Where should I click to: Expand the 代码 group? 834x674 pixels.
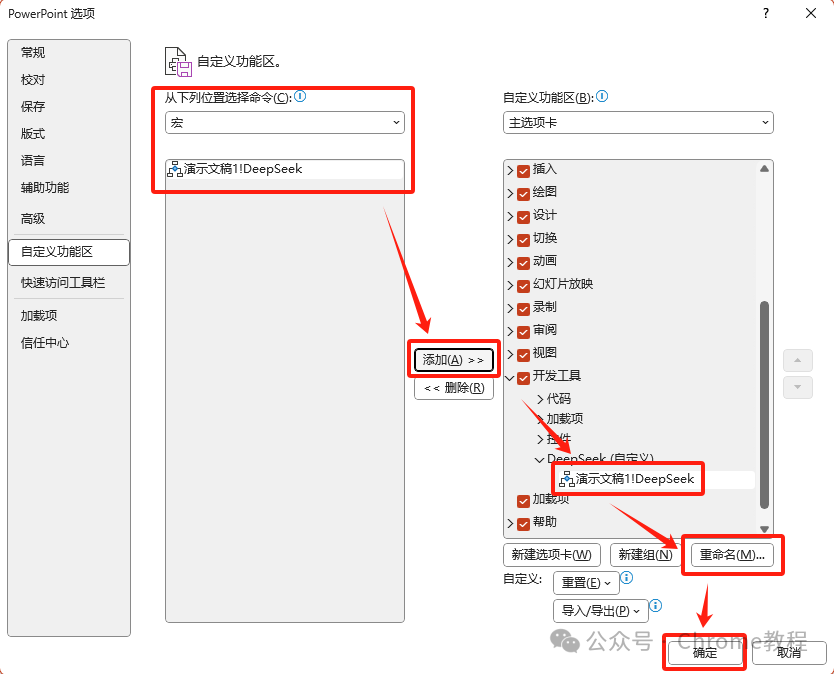pyautogui.click(x=540, y=399)
